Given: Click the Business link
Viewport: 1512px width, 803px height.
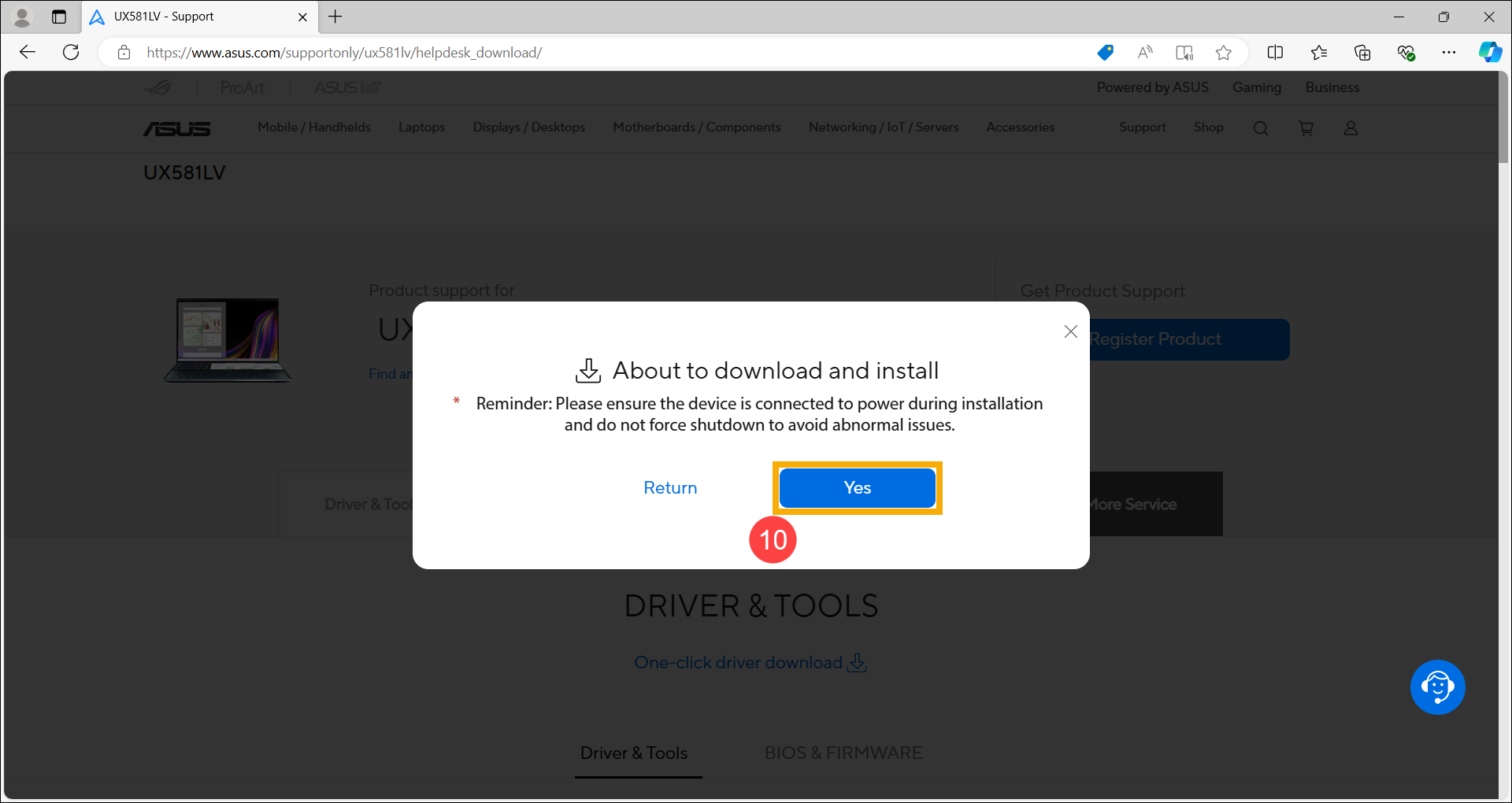Looking at the screenshot, I should point(1332,87).
